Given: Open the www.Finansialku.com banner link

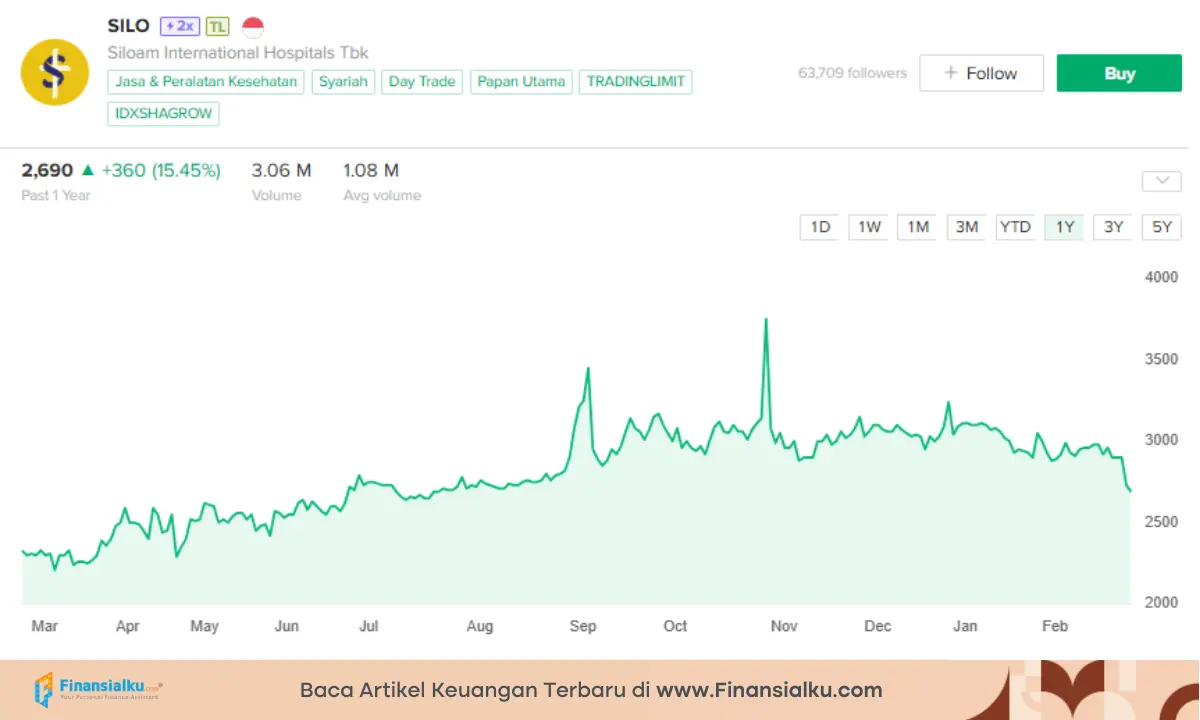Looking at the screenshot, I should [769, 690].
